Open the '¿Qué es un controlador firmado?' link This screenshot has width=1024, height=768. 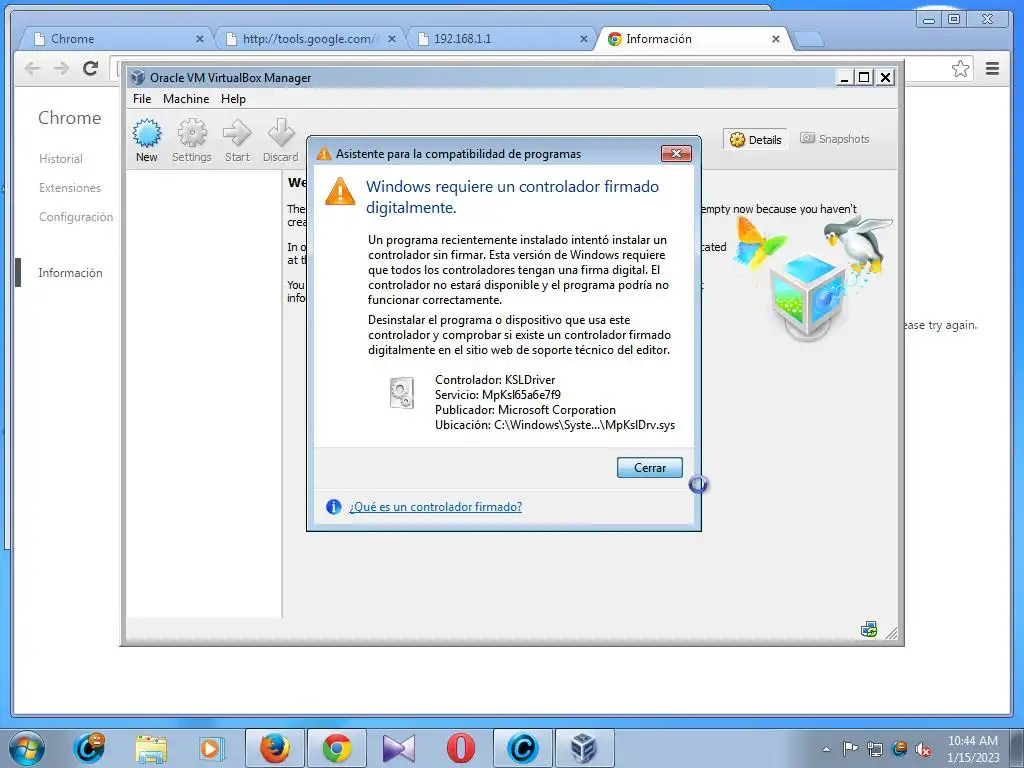(x=436, y=507)
